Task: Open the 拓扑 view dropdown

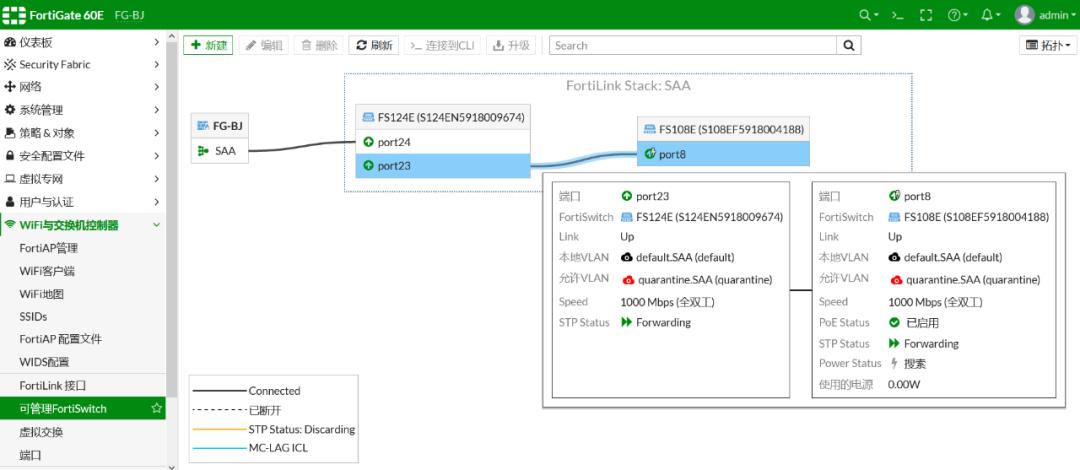Action: point(1048,45)
